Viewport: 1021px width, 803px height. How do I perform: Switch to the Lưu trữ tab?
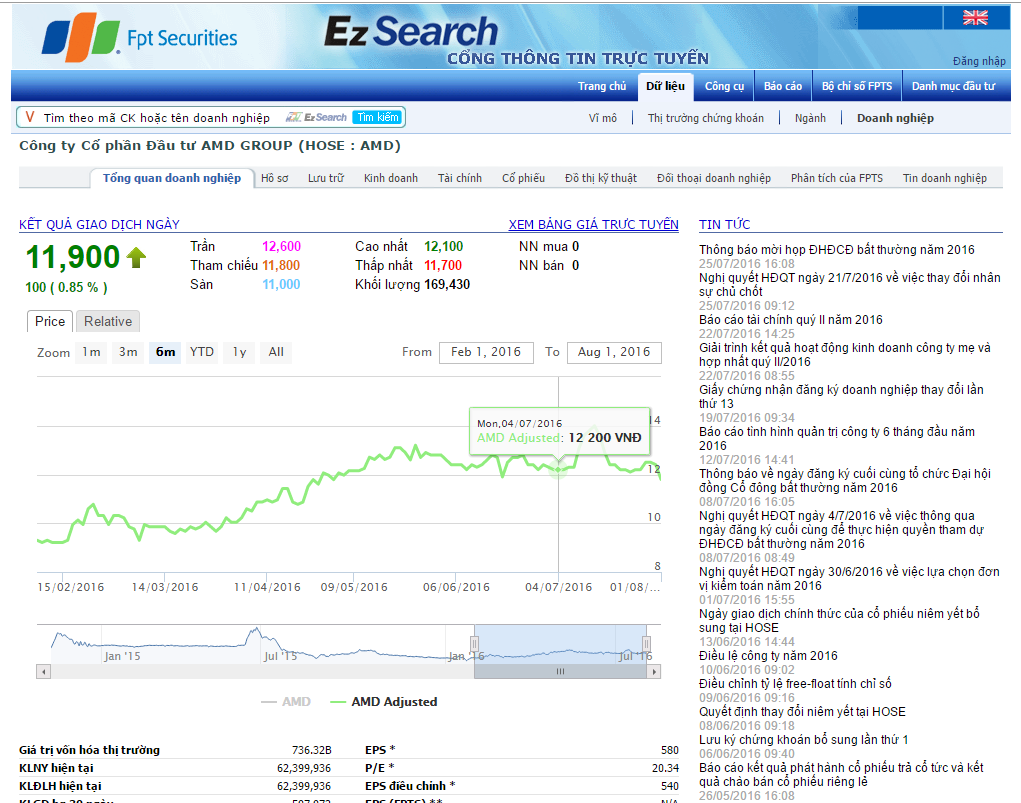point(326,178)
